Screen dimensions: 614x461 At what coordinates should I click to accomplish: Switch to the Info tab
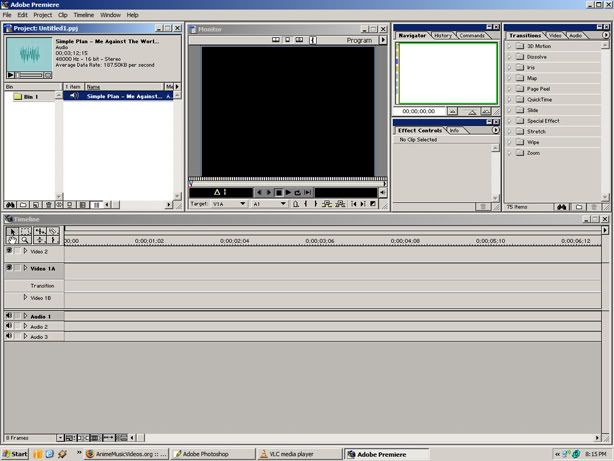[x=454, y=130]
